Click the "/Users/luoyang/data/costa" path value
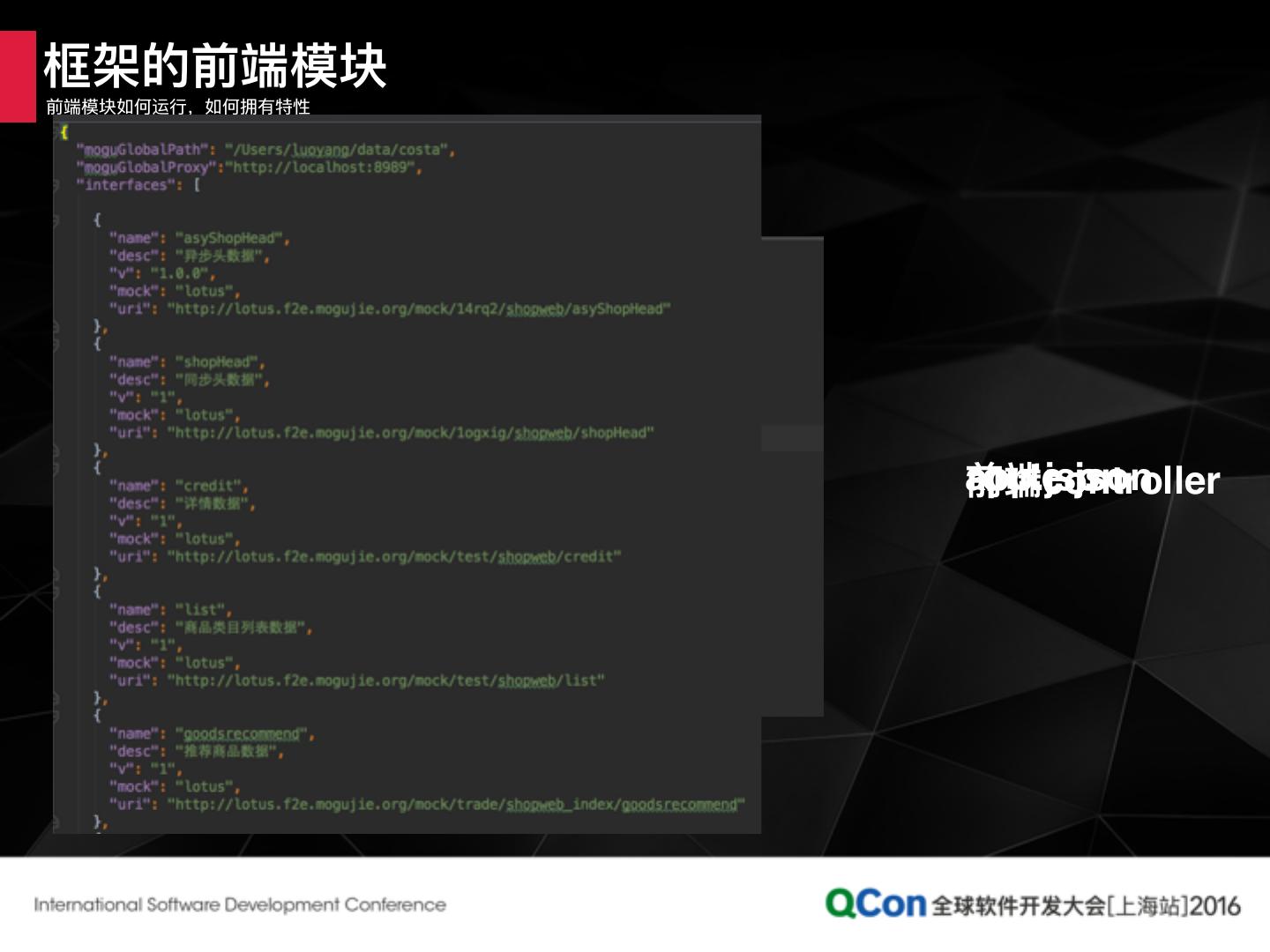This screenshot has width=1270, height=952. click(x=336, y=150)
